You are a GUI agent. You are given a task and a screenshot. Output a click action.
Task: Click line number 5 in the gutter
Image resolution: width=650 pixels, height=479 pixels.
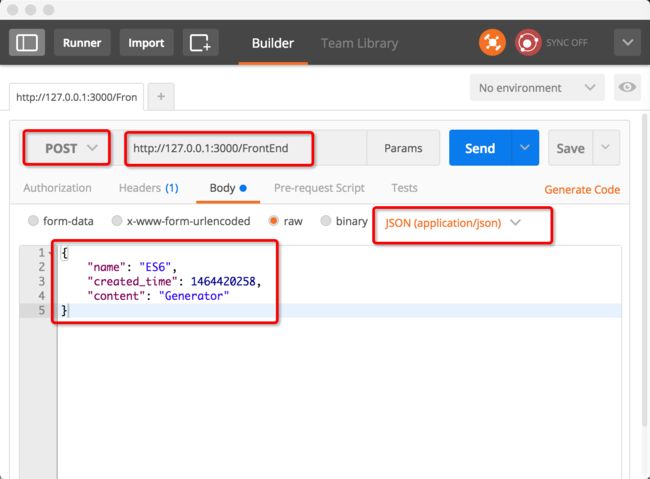coord(41,310)
